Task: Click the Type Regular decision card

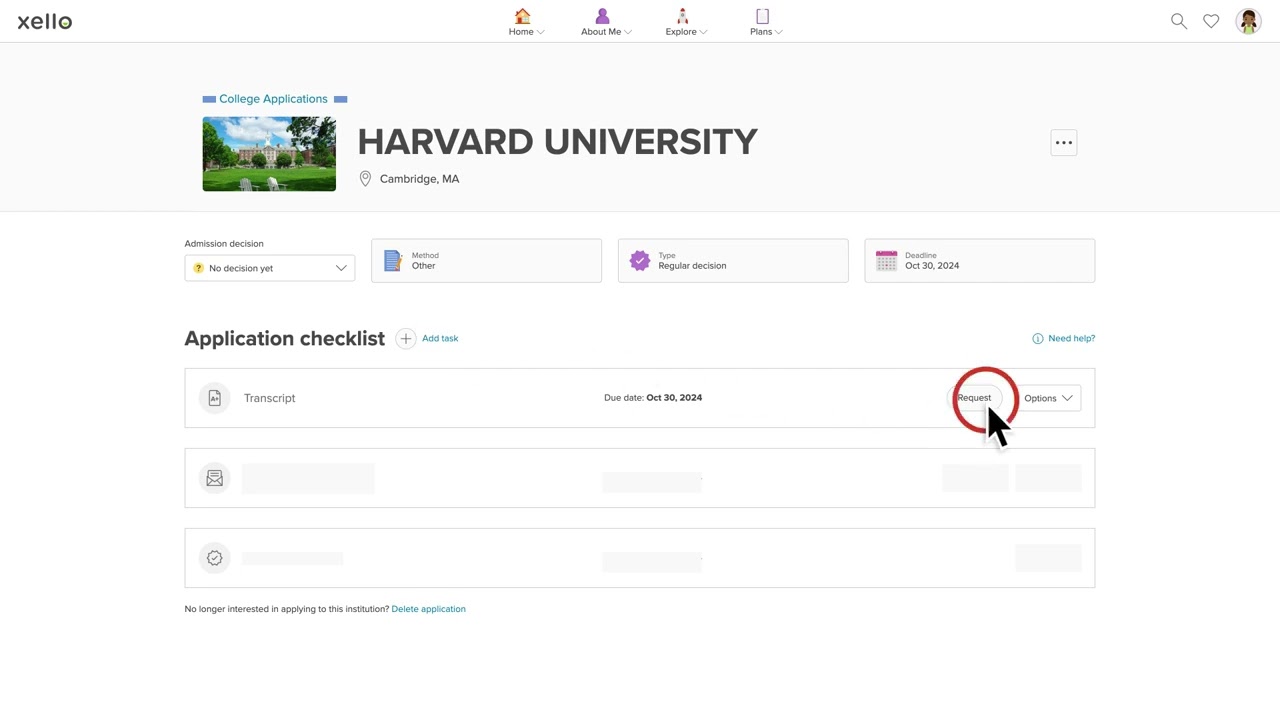Action: pyautogui.click(x=733, y=261)
